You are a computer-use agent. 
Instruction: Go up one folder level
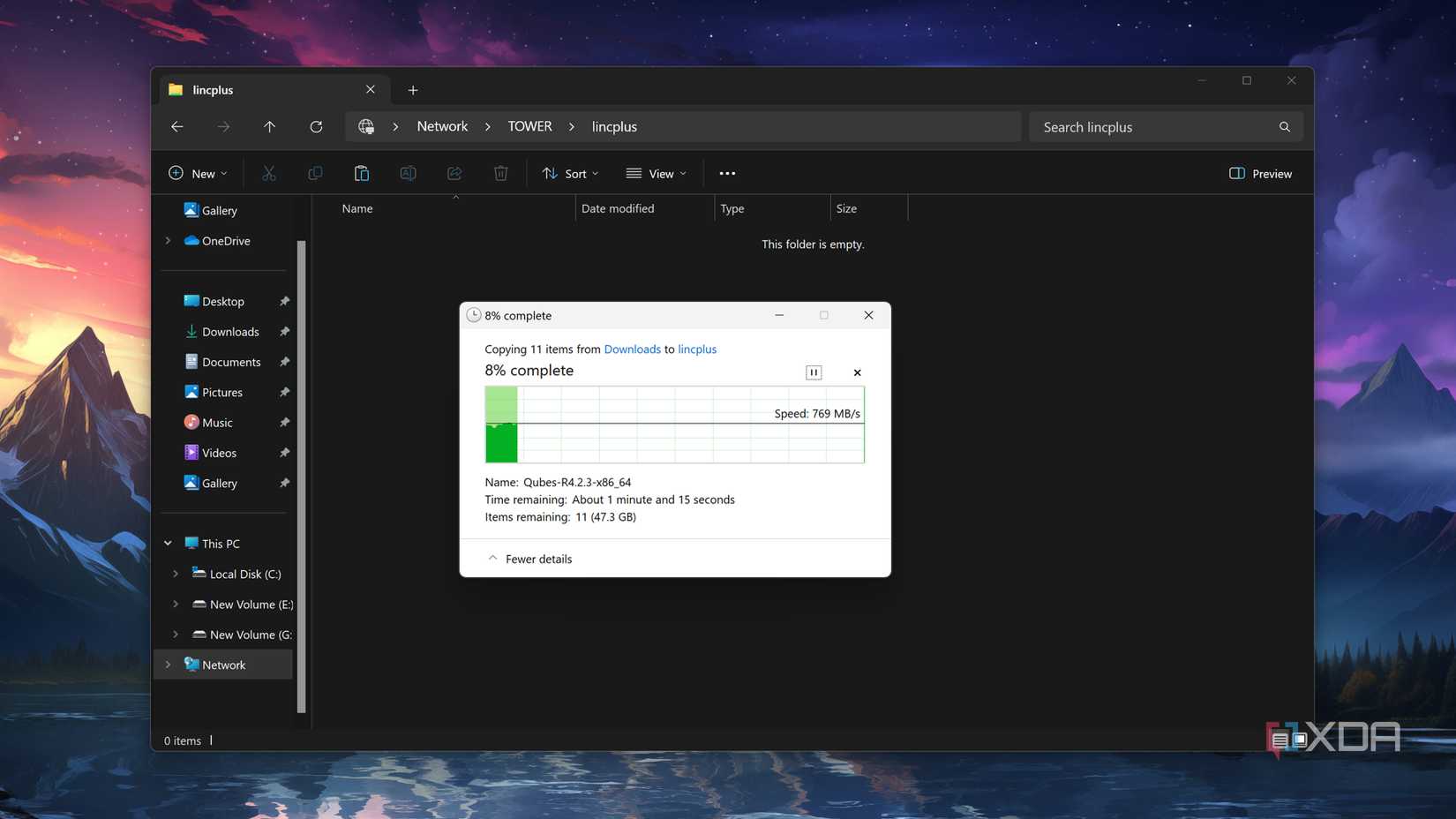pyautogui.click(x=269, y=127)
